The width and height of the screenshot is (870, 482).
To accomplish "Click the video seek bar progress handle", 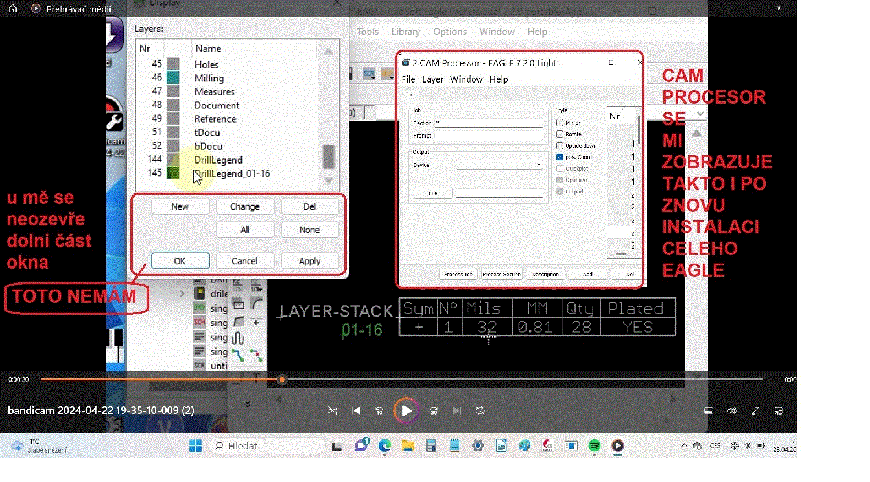I will (x=282, y=380).
